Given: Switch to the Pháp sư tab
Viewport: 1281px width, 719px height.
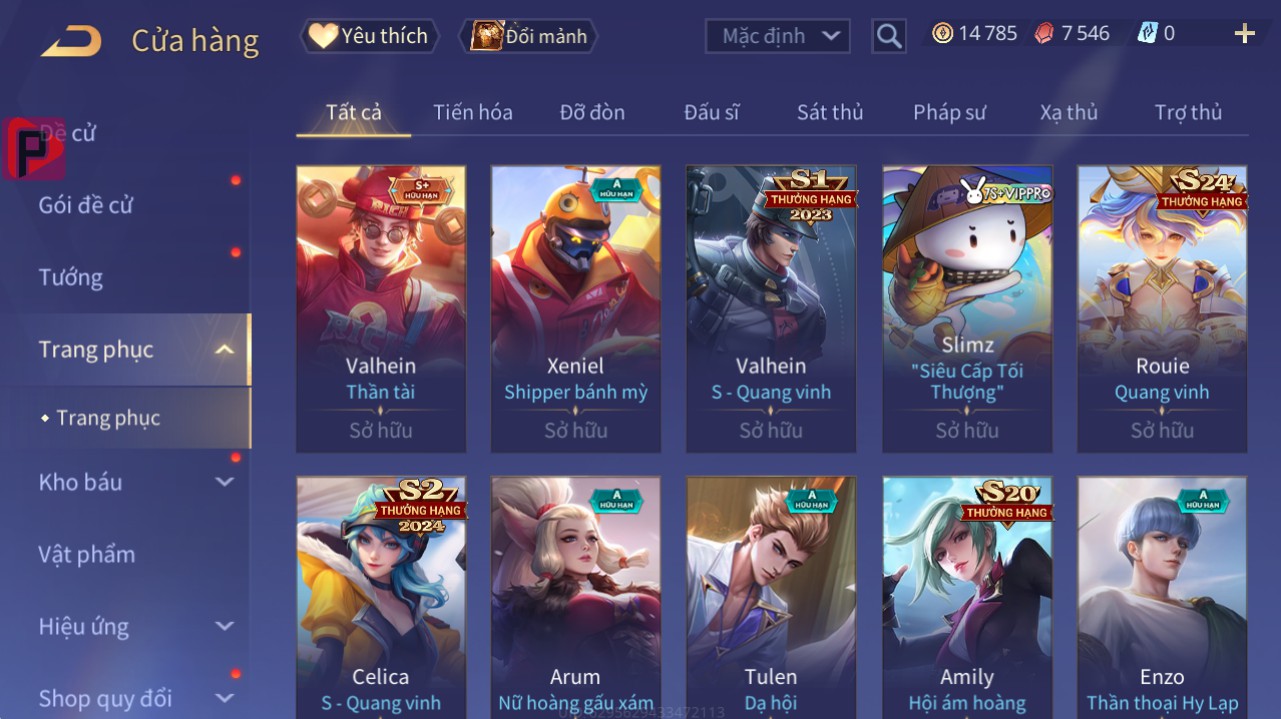Looking at the screenshot, I should (x=949, y=113).
